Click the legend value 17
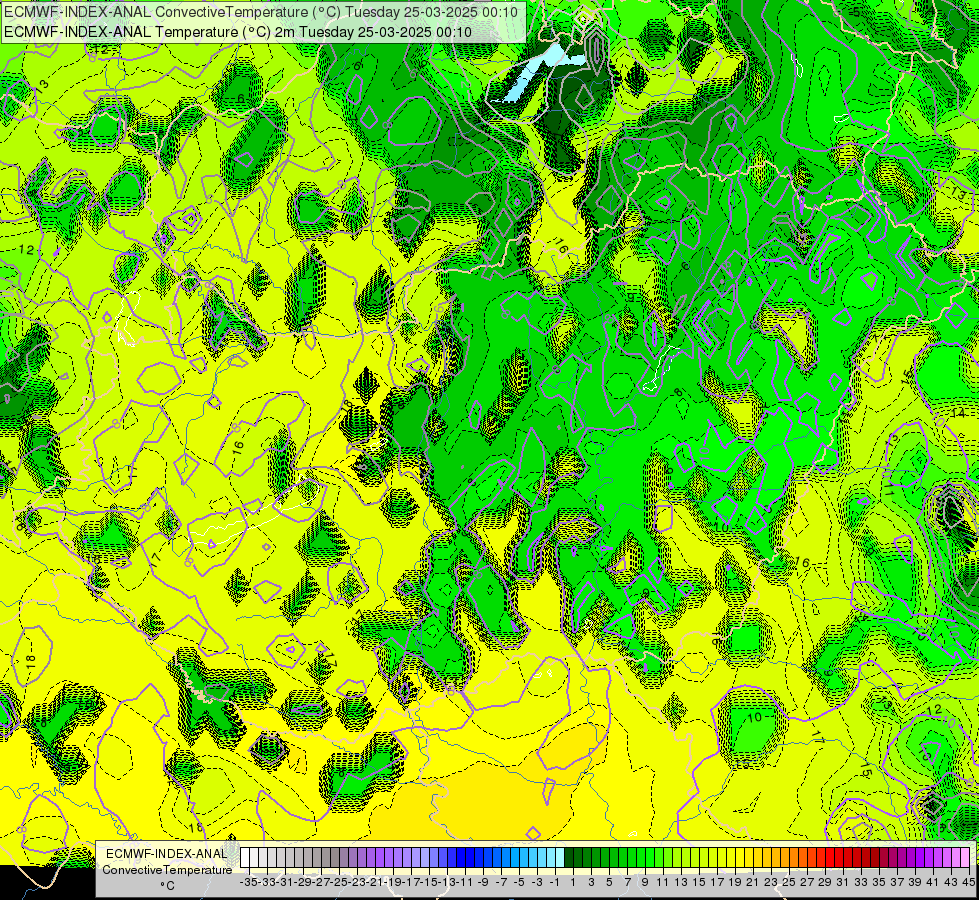 [x=717, y=883]
